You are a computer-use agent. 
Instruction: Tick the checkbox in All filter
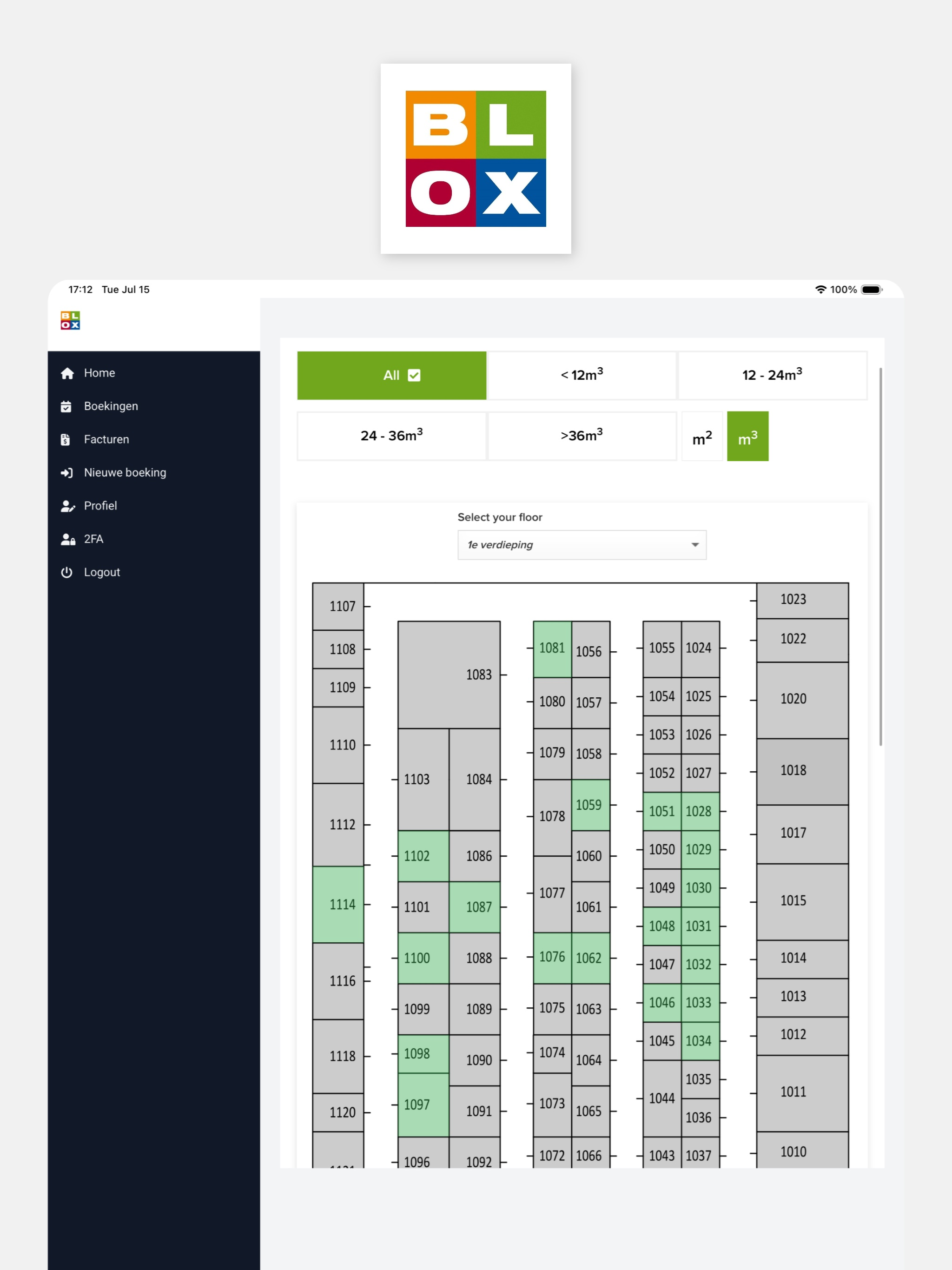click(414, 376)
